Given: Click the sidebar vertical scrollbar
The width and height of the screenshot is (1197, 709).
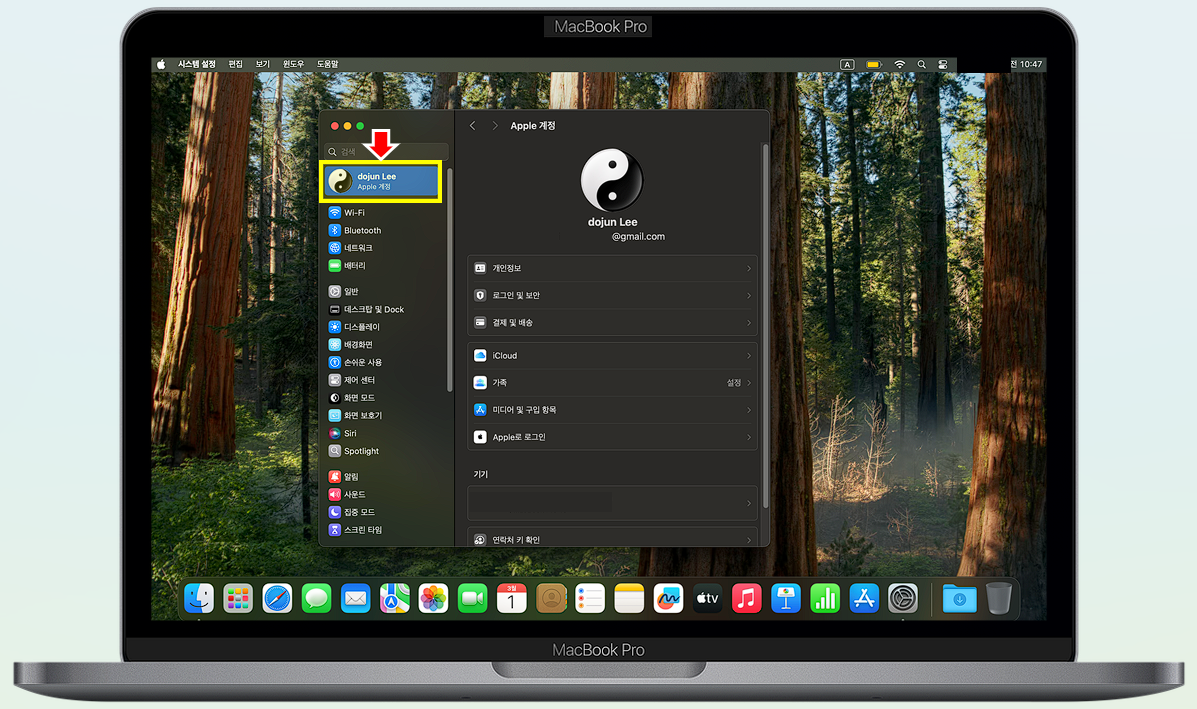Looking at the screenshot, I should pyautogui.click(x=450, y=279).
